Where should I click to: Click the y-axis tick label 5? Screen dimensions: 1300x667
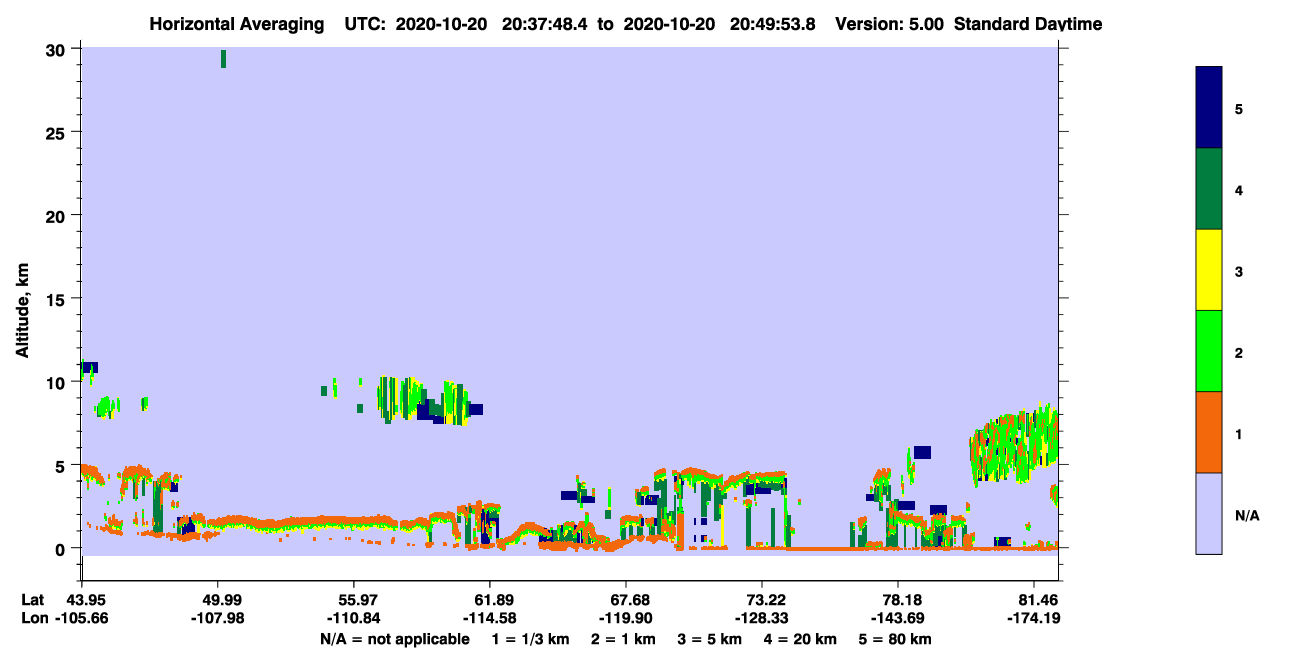tap(62, 466)
